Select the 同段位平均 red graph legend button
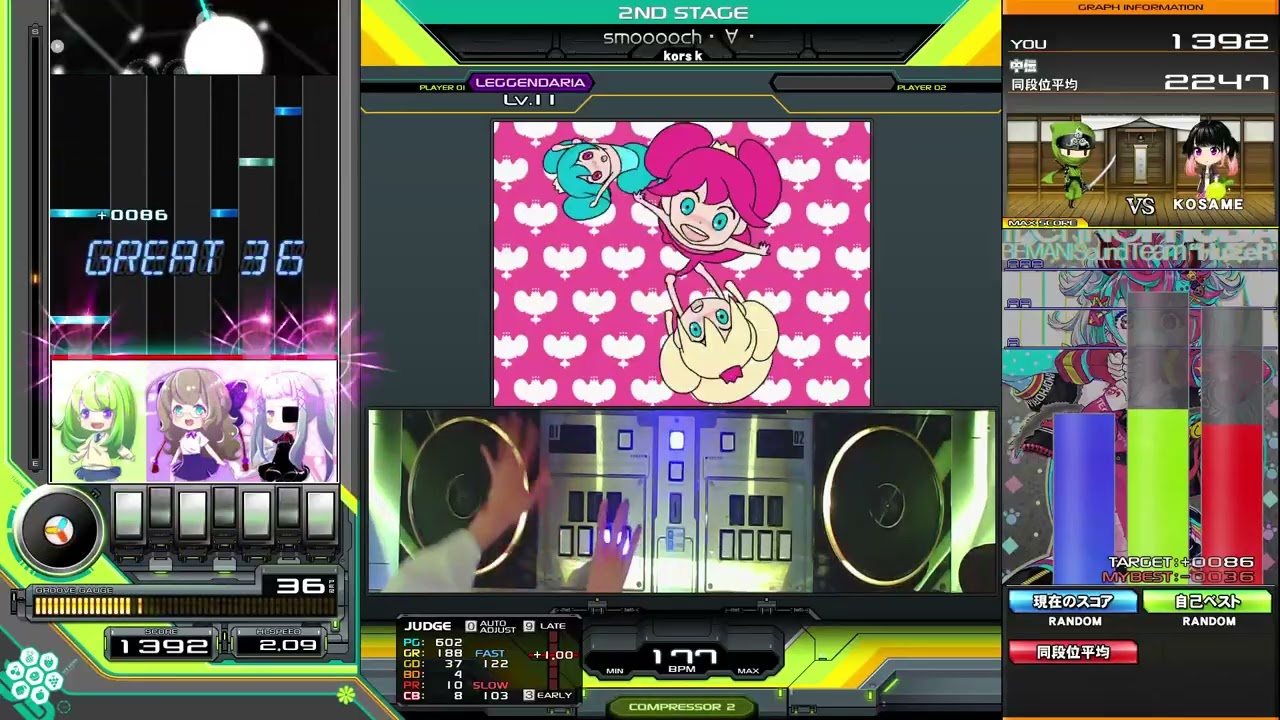Image resolution: width=1280 pixels, height=720 pixels. (1073, 652)
